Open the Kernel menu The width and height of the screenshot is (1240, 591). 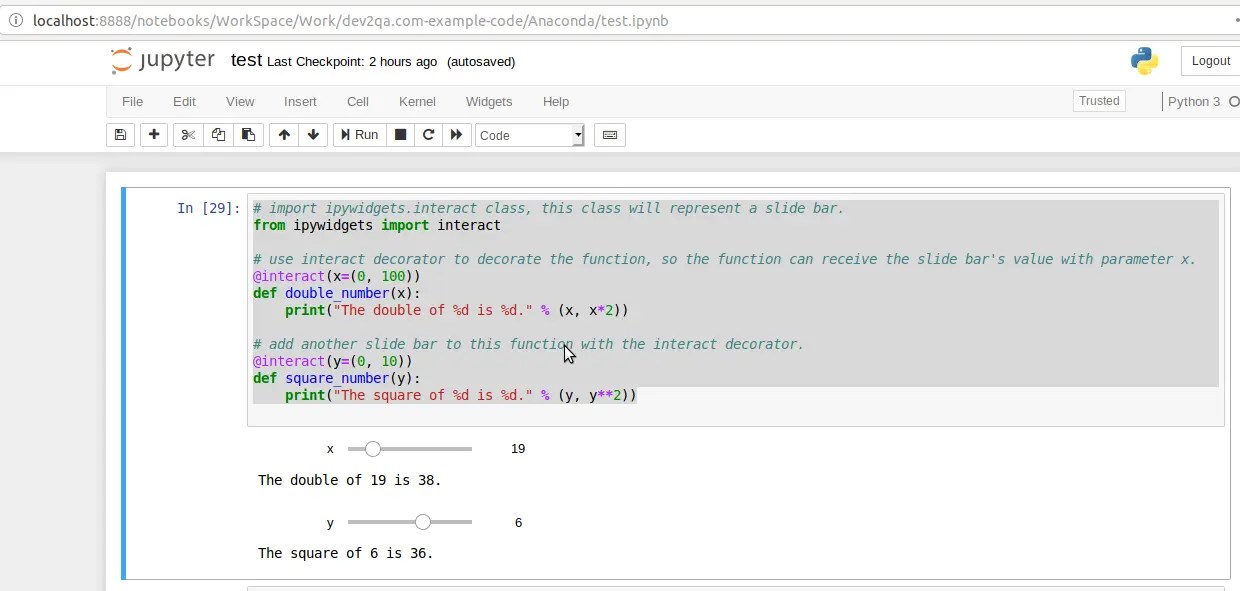417,101
